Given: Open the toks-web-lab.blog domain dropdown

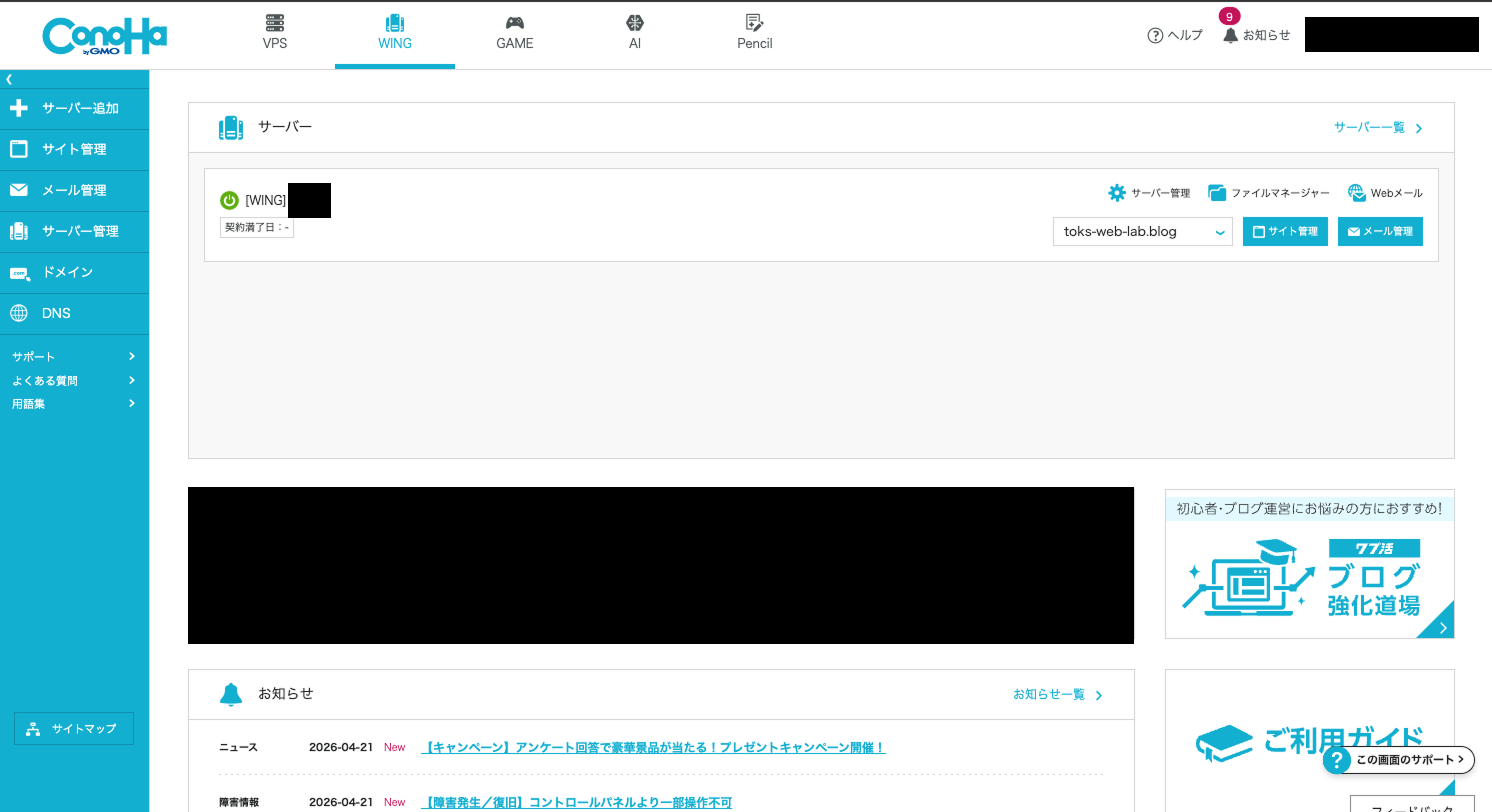Looking at the screenshot, I should pos(1142,232).
